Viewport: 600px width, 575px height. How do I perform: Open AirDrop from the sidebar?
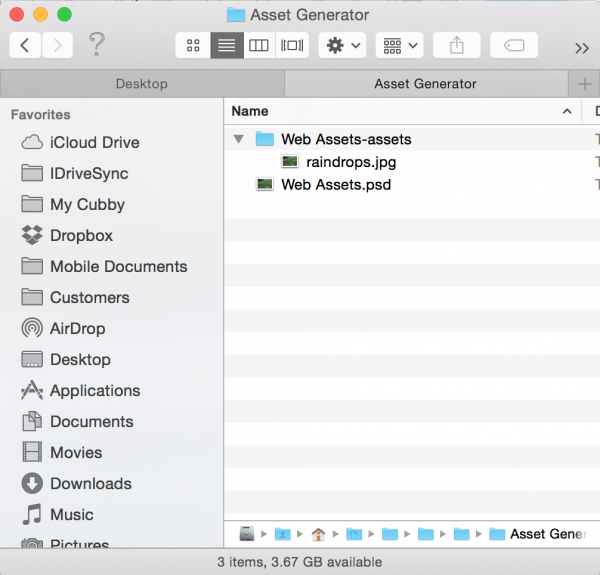[77, 329]
